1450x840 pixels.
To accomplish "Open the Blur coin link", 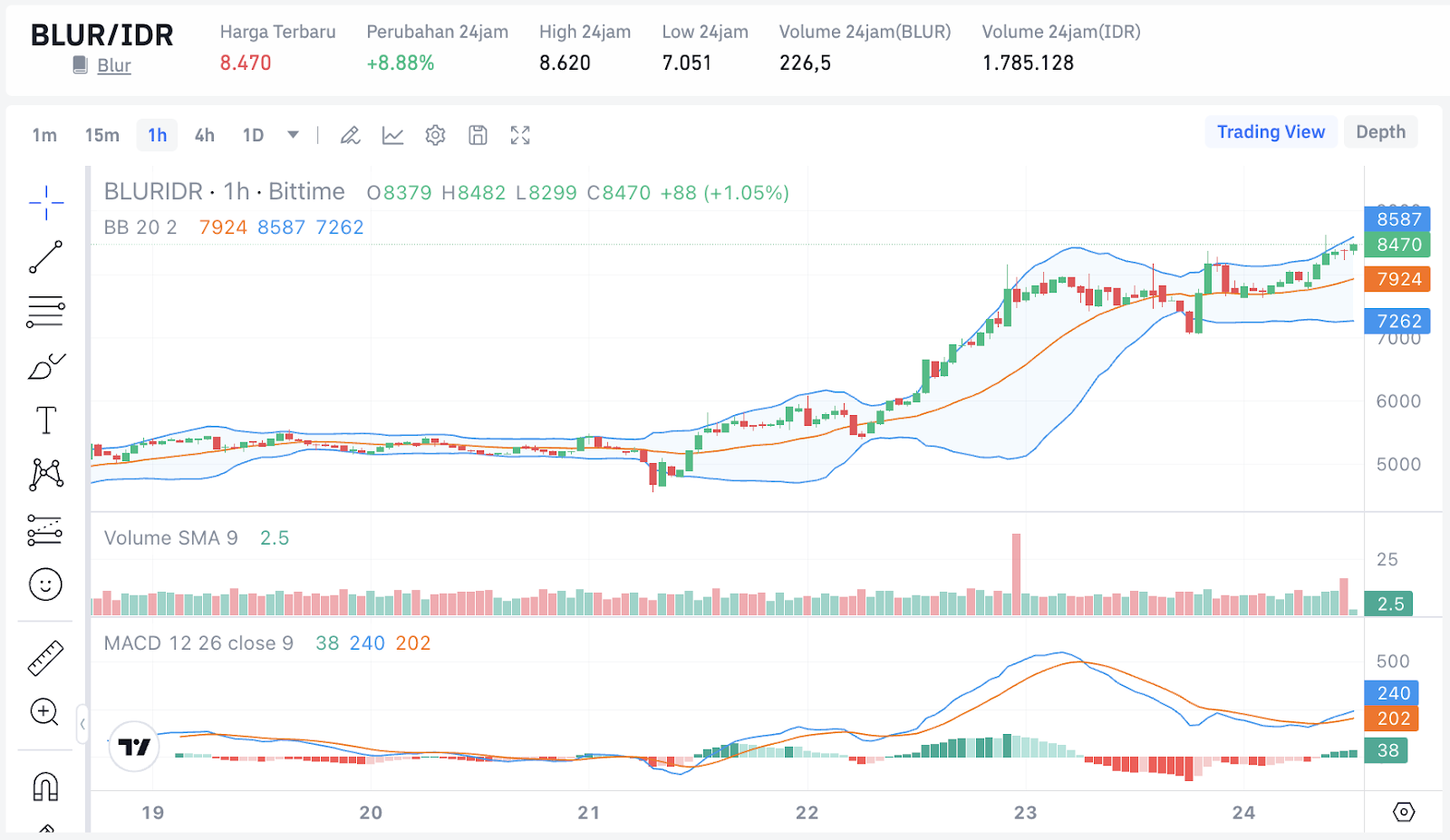I will pos(114,65).
